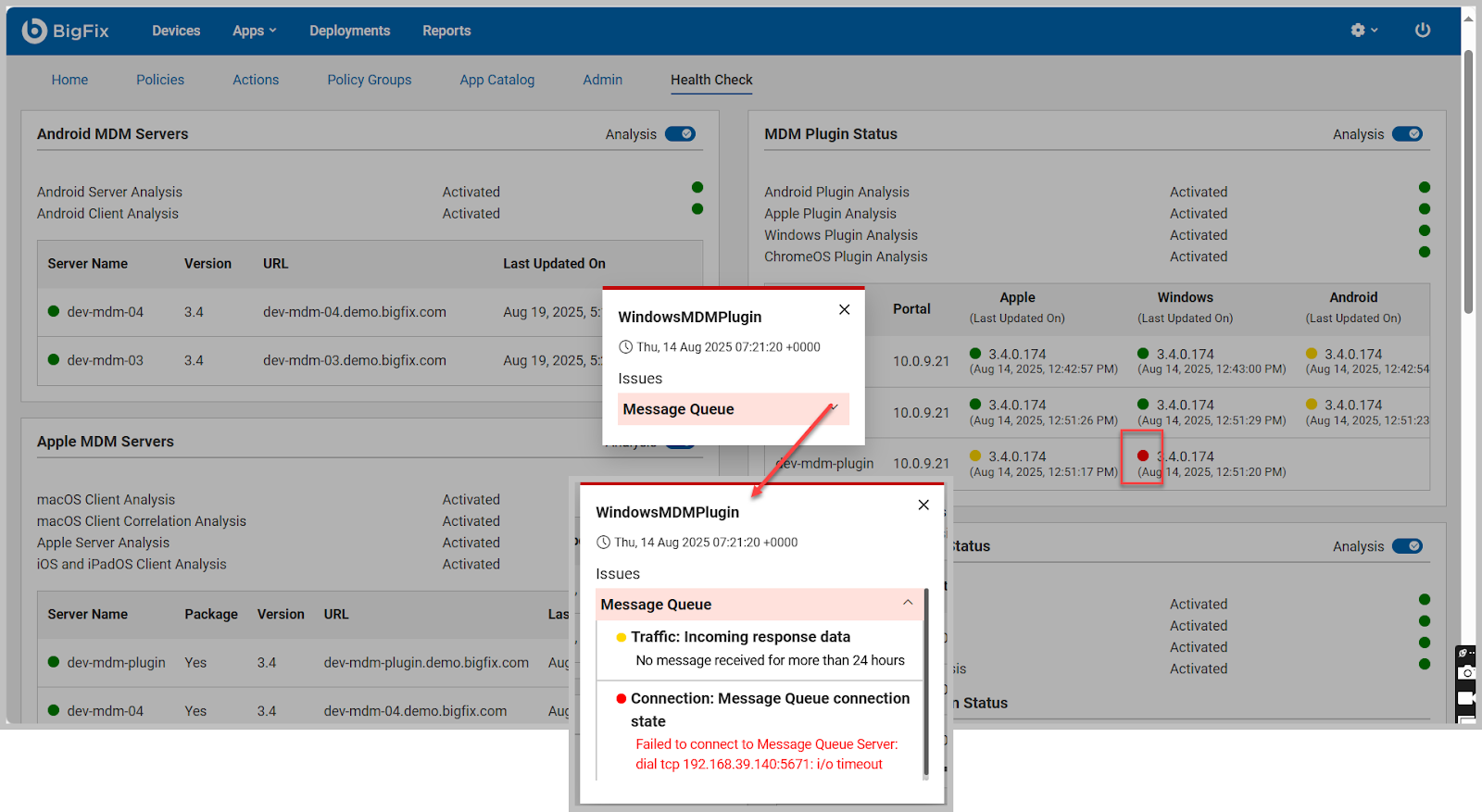Toggle Analysis switch for MDM Plugin Status
Screen dimensions: 1482x812
pos(1407,134)
